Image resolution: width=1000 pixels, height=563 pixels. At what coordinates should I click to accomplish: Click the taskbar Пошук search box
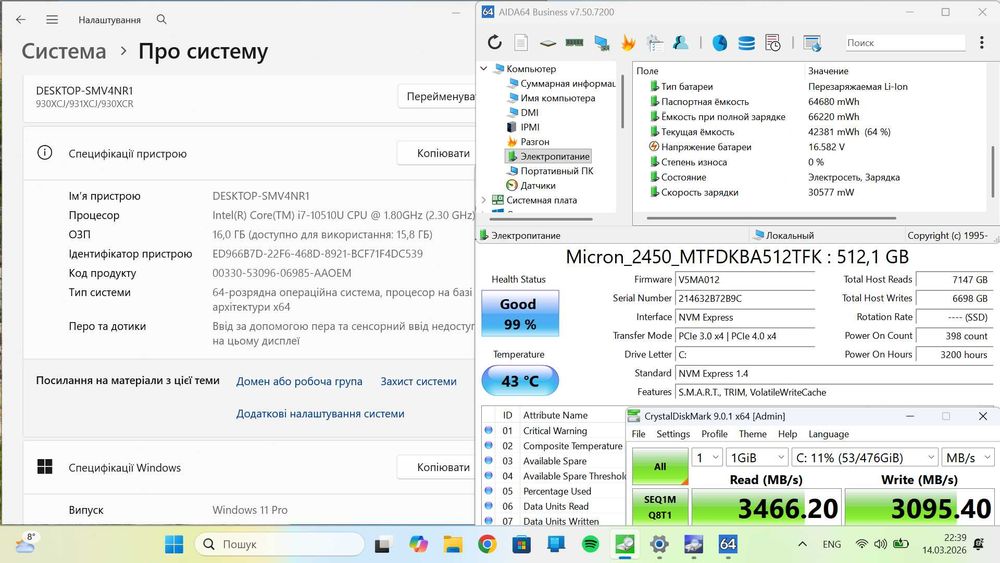pyautogui.click(x=279, y=544)
